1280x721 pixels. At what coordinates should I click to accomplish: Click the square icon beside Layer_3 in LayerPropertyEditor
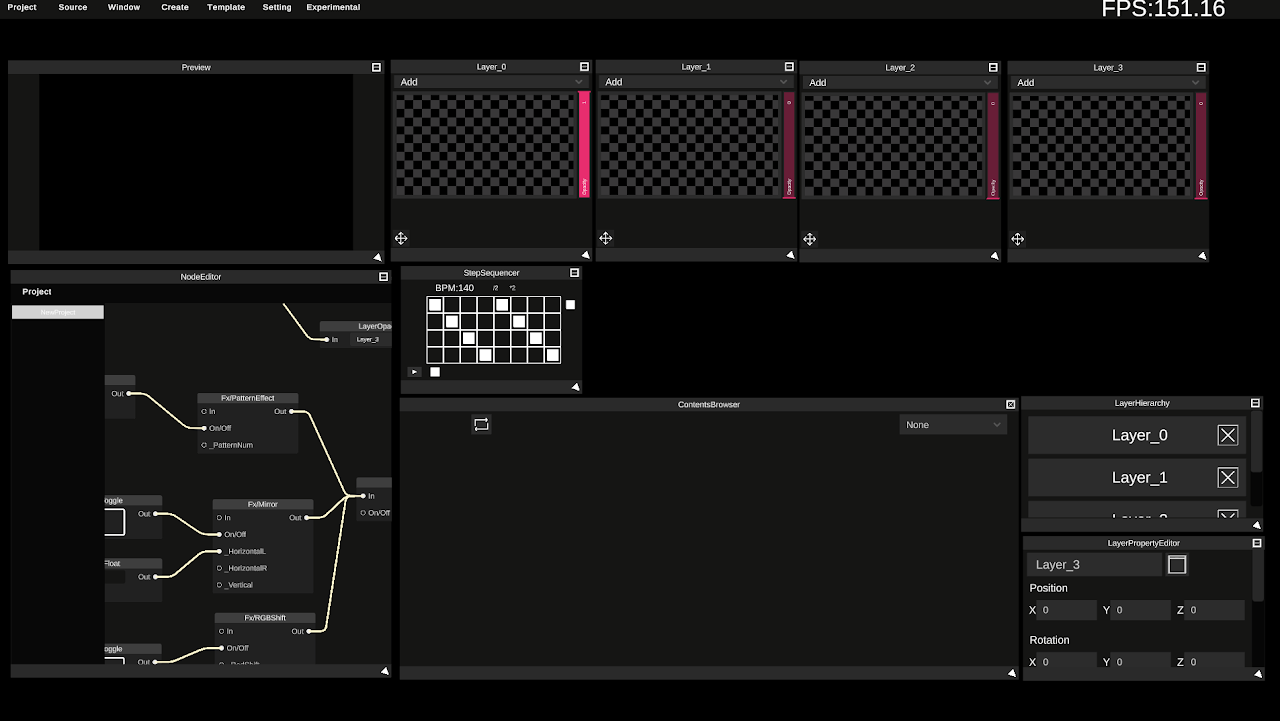click(1177, 564)
